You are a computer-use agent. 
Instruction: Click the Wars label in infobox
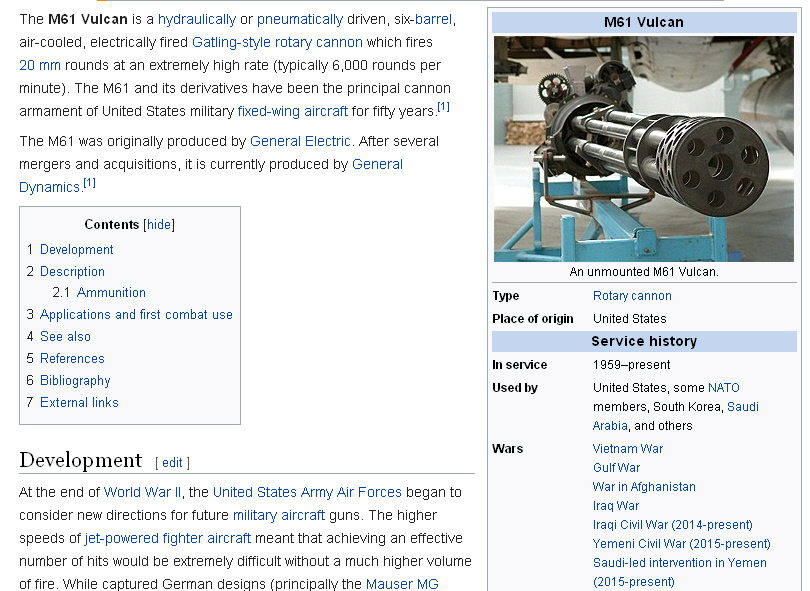coord(507,448)
